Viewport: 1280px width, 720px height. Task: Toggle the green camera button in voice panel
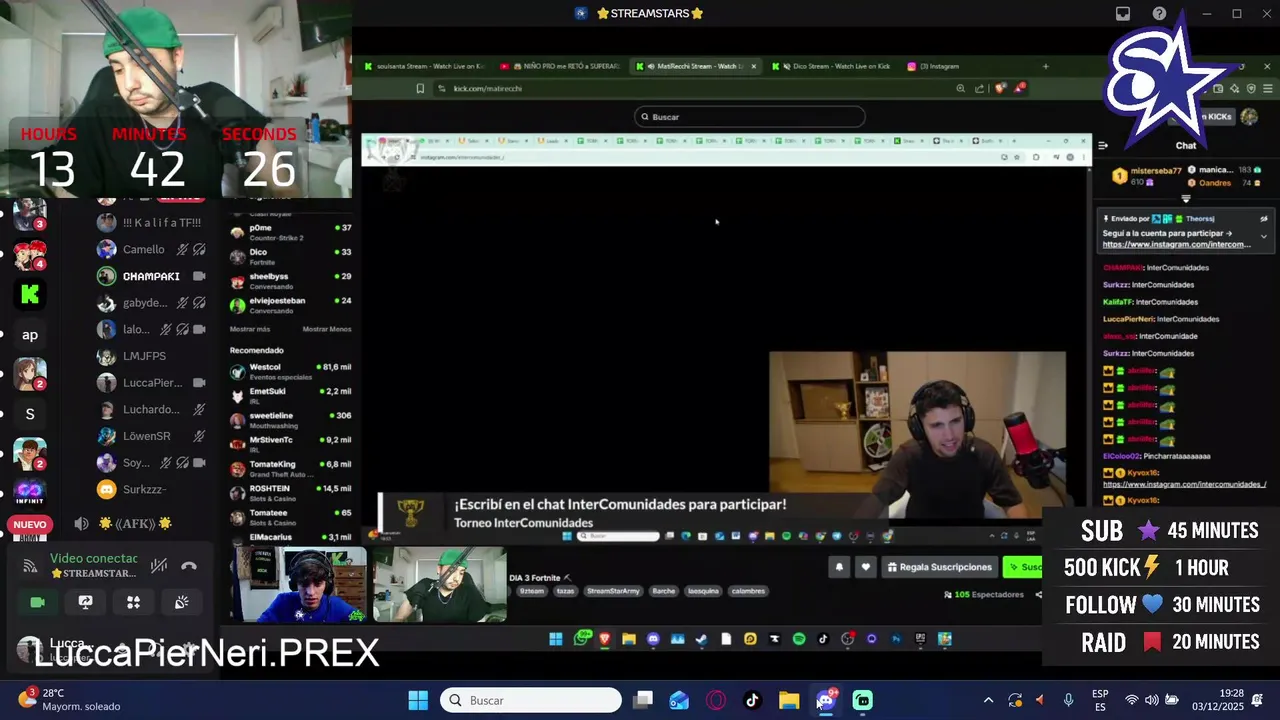pyautogui.click(x=37, y=602)
